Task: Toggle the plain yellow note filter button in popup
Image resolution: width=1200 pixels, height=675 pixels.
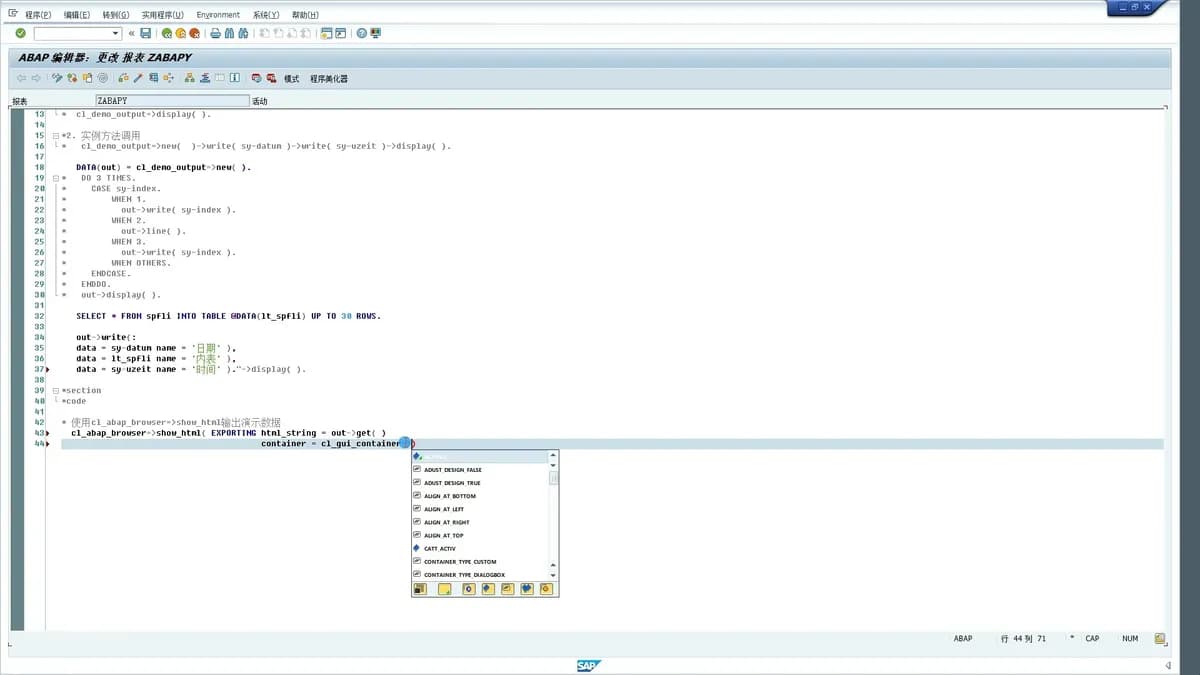Action: 445,589
